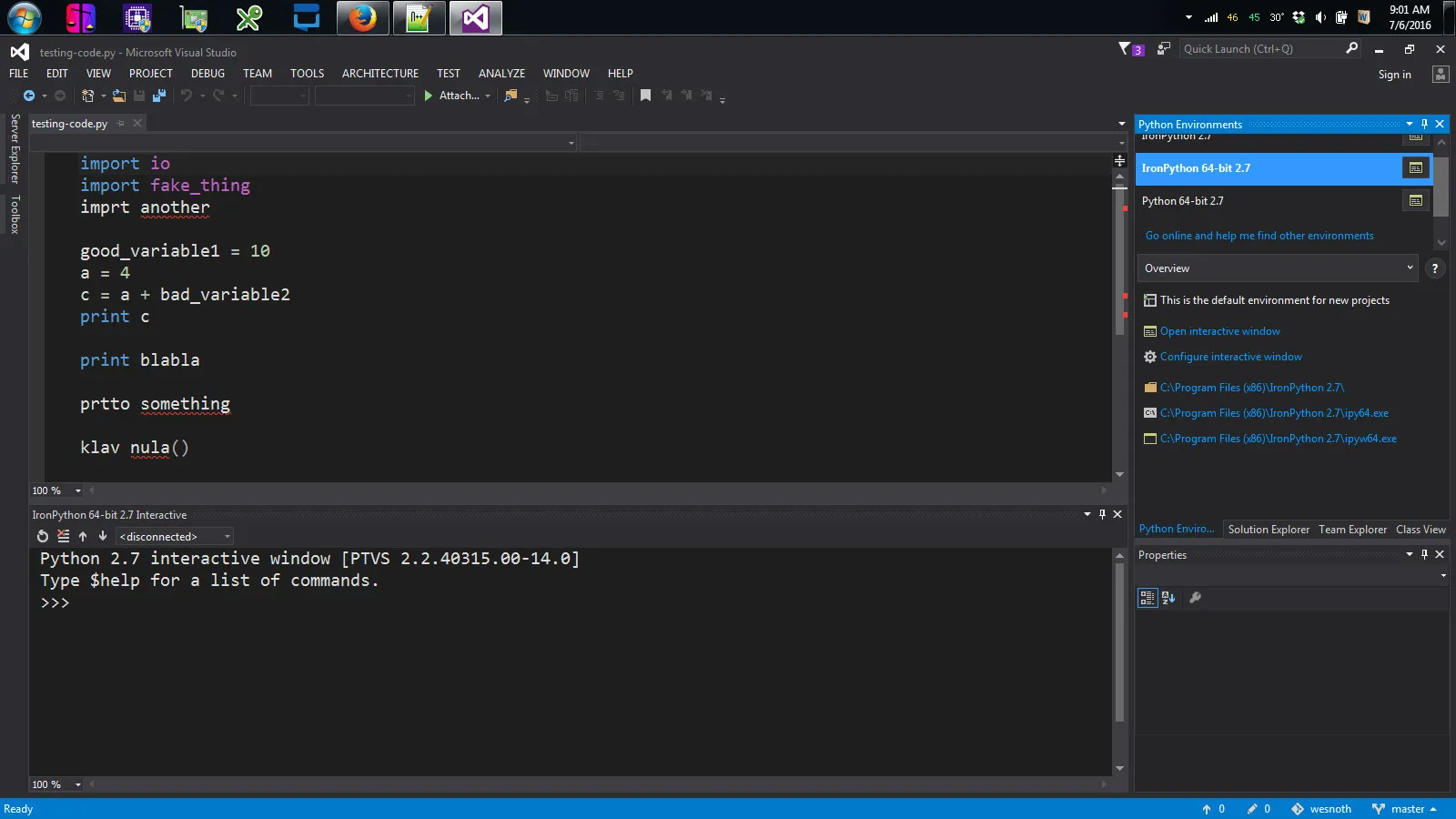This screenshot has height=819, width=1456.
Task: Open the Visual Studio taskbar icon
Action: (476, 18)
